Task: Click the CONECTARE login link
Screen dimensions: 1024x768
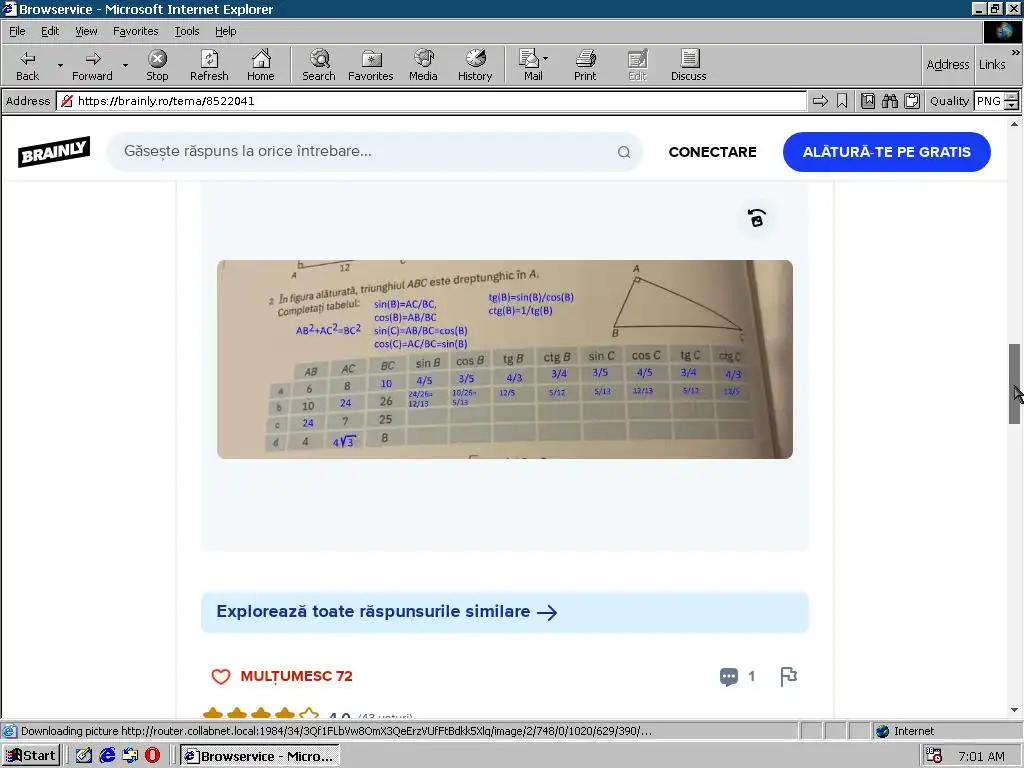Action: (x=712, y=152)
